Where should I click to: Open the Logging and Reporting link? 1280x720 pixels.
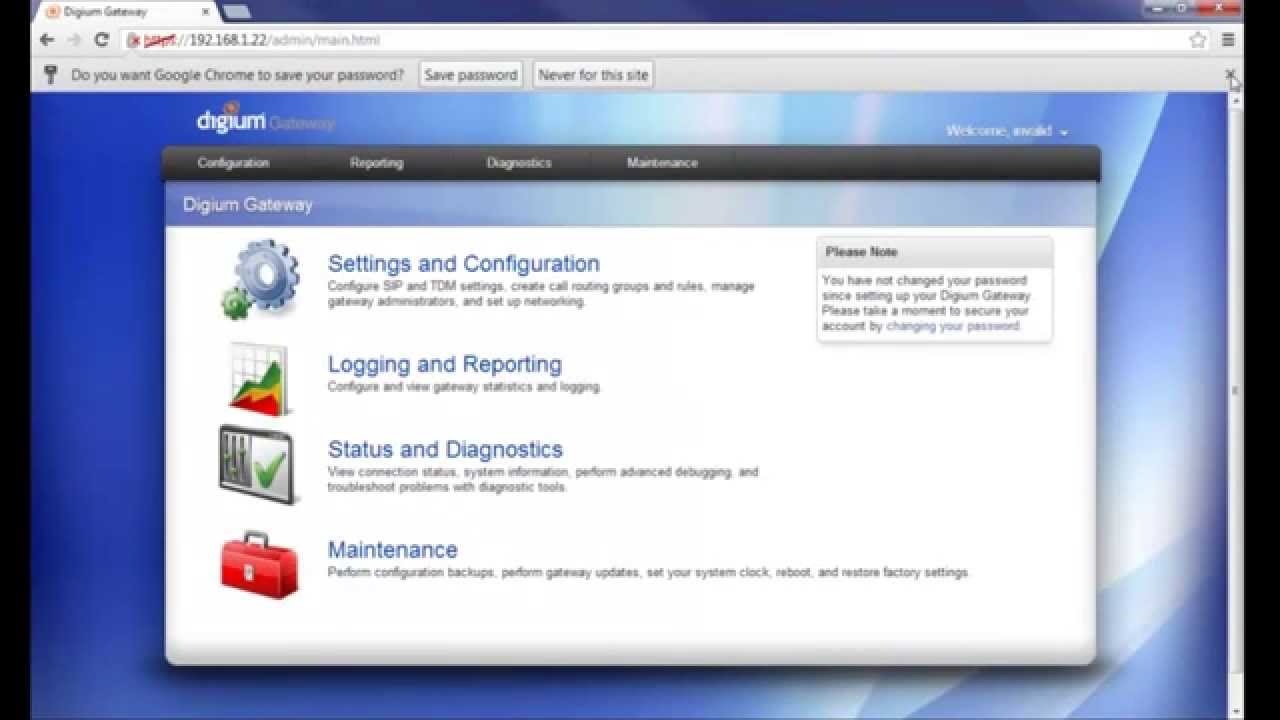[x=445, y=364]
